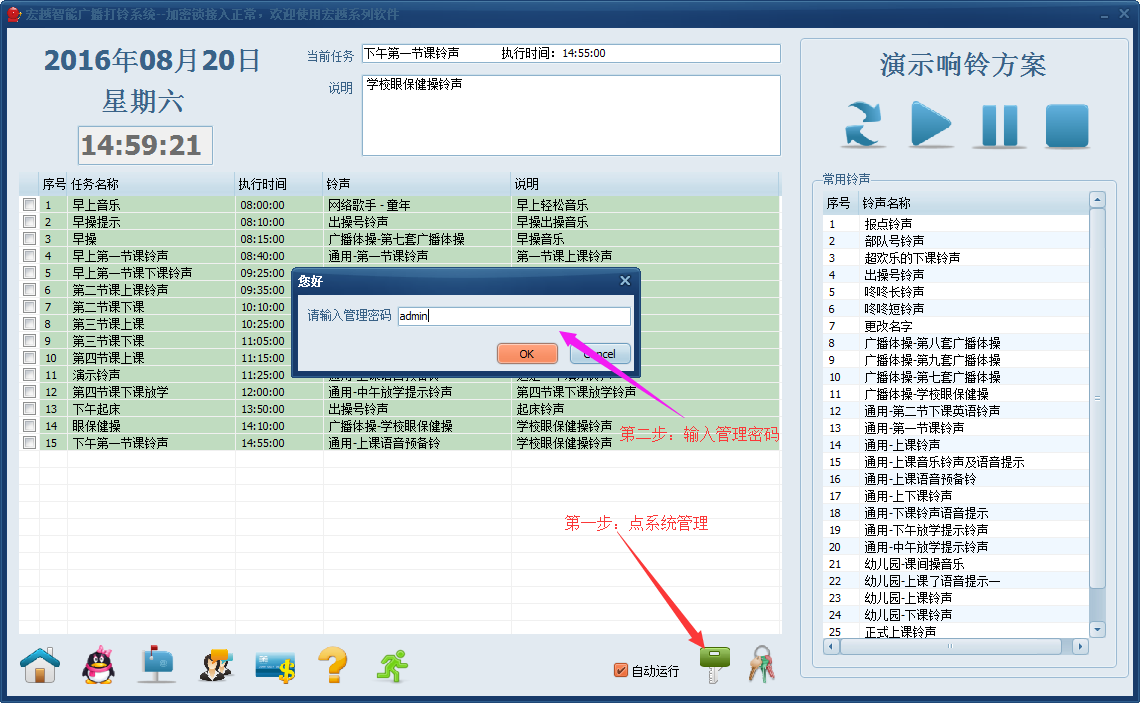Select 报点铃声 in the common ringtone list

click(x=888, y=224)
